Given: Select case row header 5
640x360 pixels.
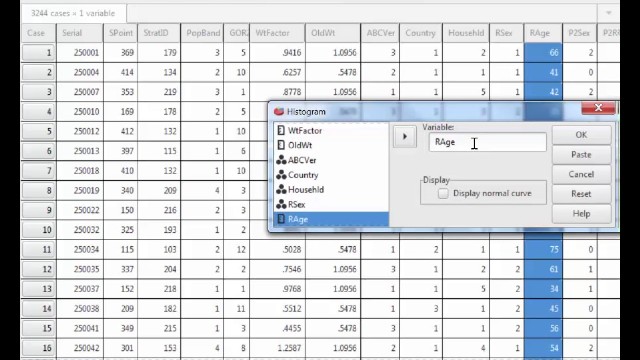Looking at the screenshot, I should click(38, 131).
